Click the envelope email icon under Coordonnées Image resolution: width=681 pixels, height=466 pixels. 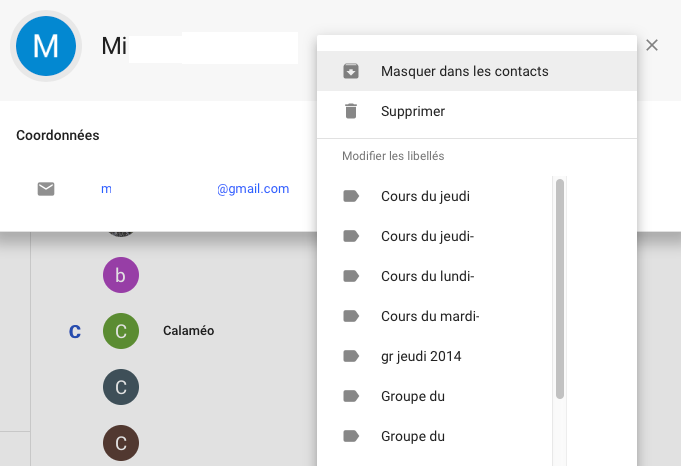pos(46,189)
